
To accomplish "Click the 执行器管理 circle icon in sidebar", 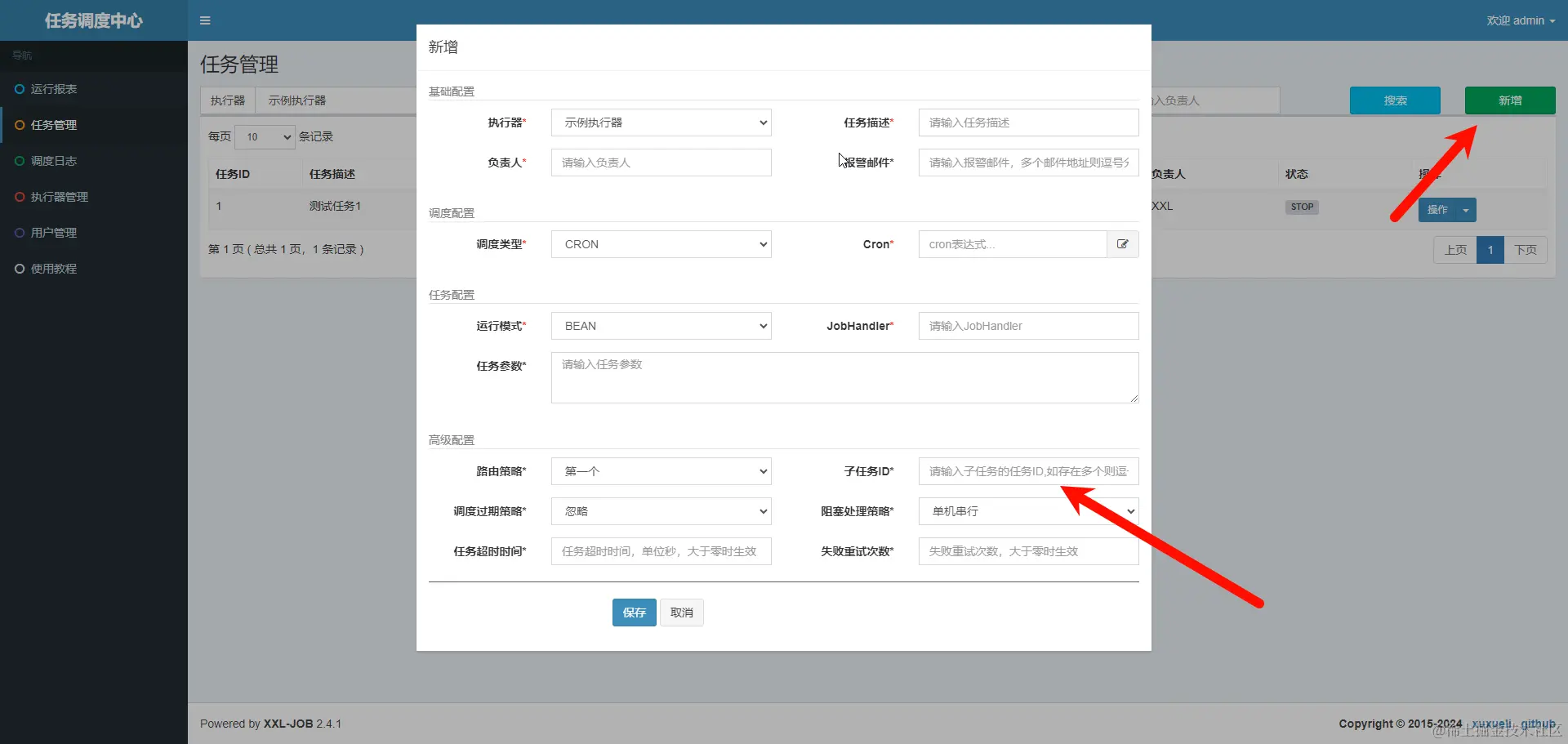I will [20, 197].
